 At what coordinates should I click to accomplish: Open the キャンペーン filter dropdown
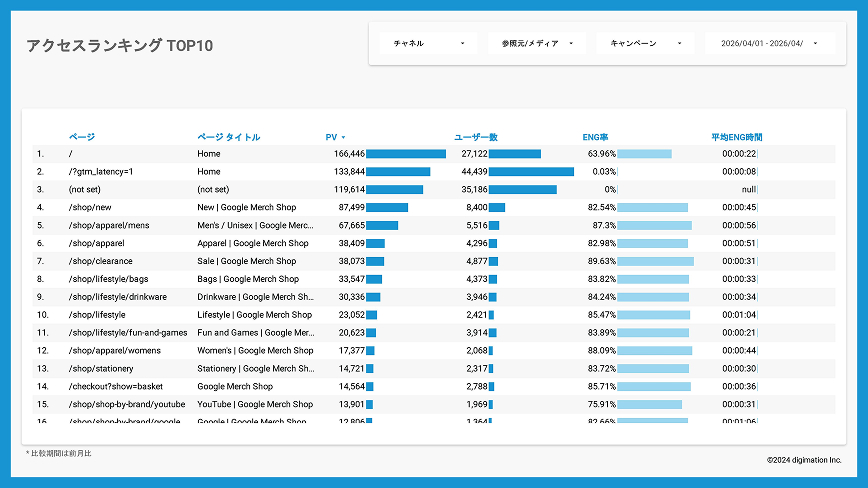645,43
